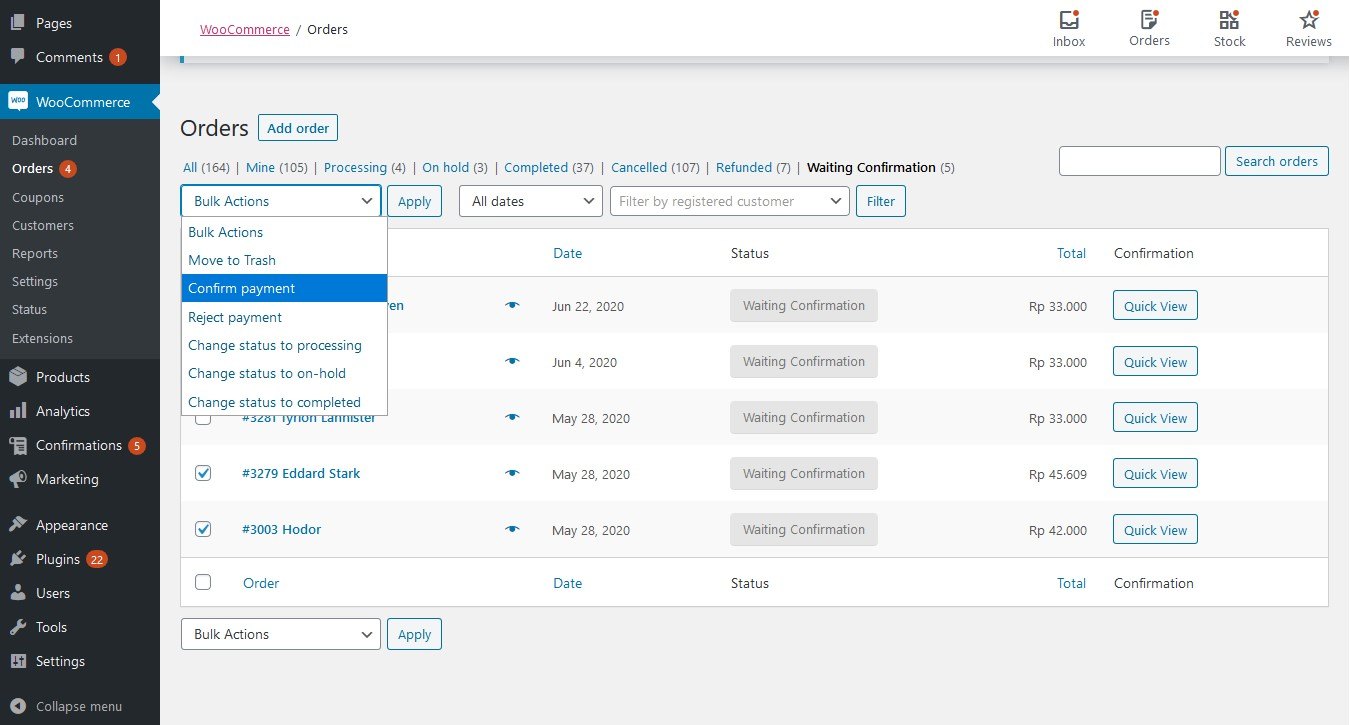
Task: Filter orders by the Completed tab
Action: (x=549, y=167)
